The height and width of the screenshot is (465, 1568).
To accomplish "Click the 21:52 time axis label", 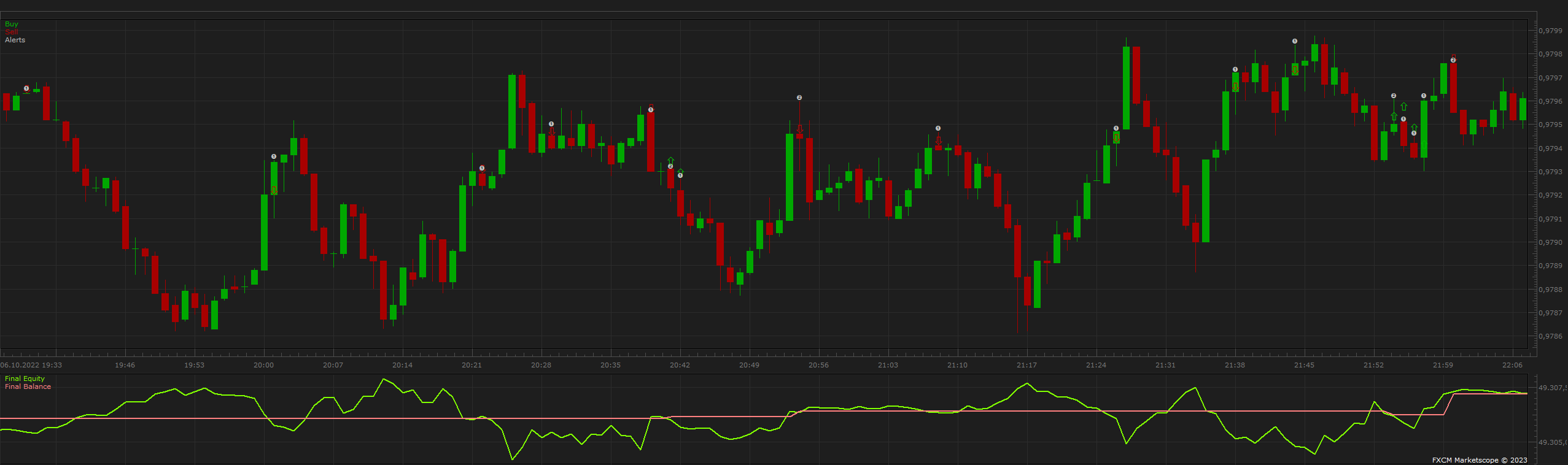I will [x=1374, y=365].
